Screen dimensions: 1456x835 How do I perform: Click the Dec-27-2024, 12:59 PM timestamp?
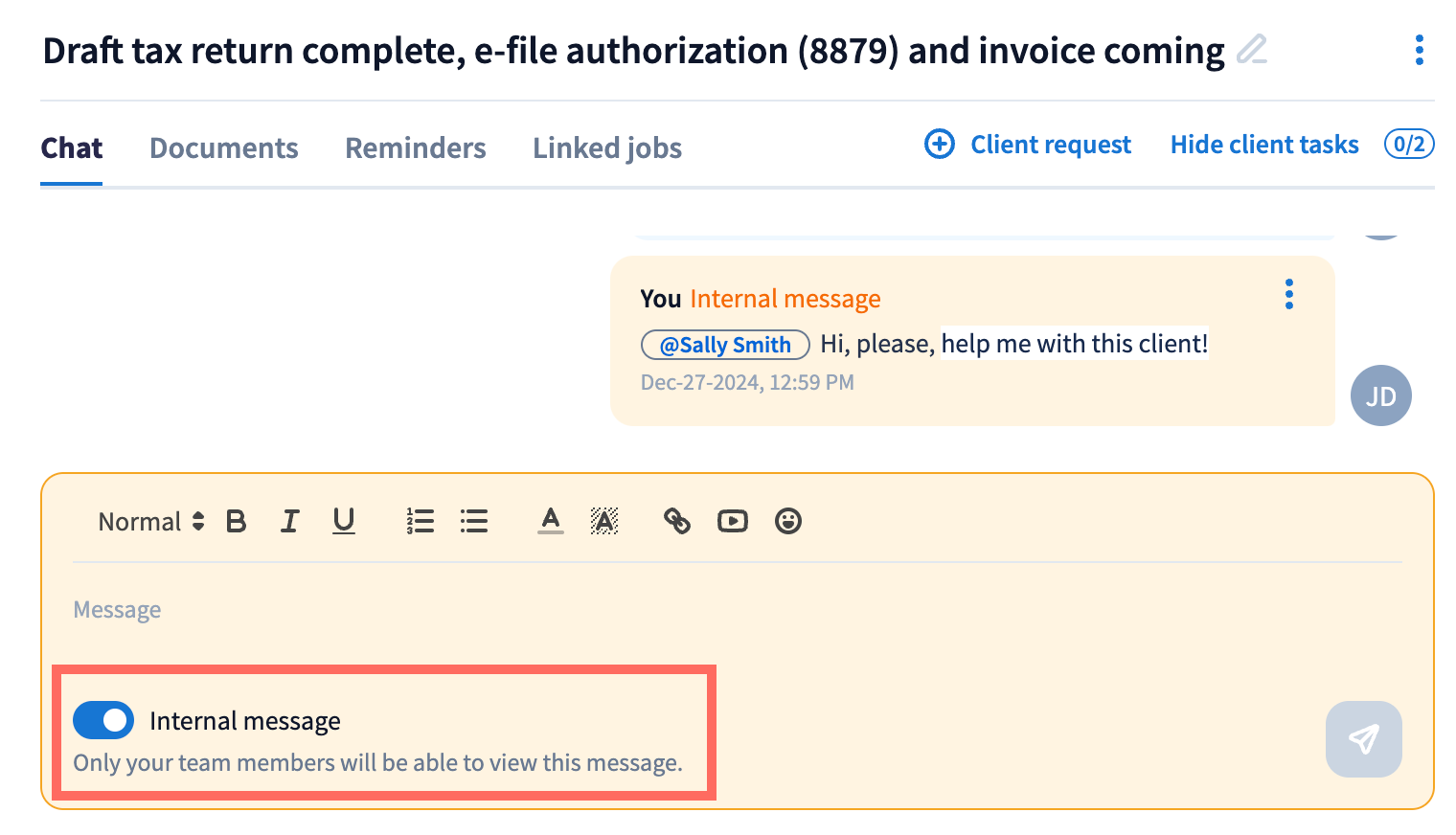[747, 382]
